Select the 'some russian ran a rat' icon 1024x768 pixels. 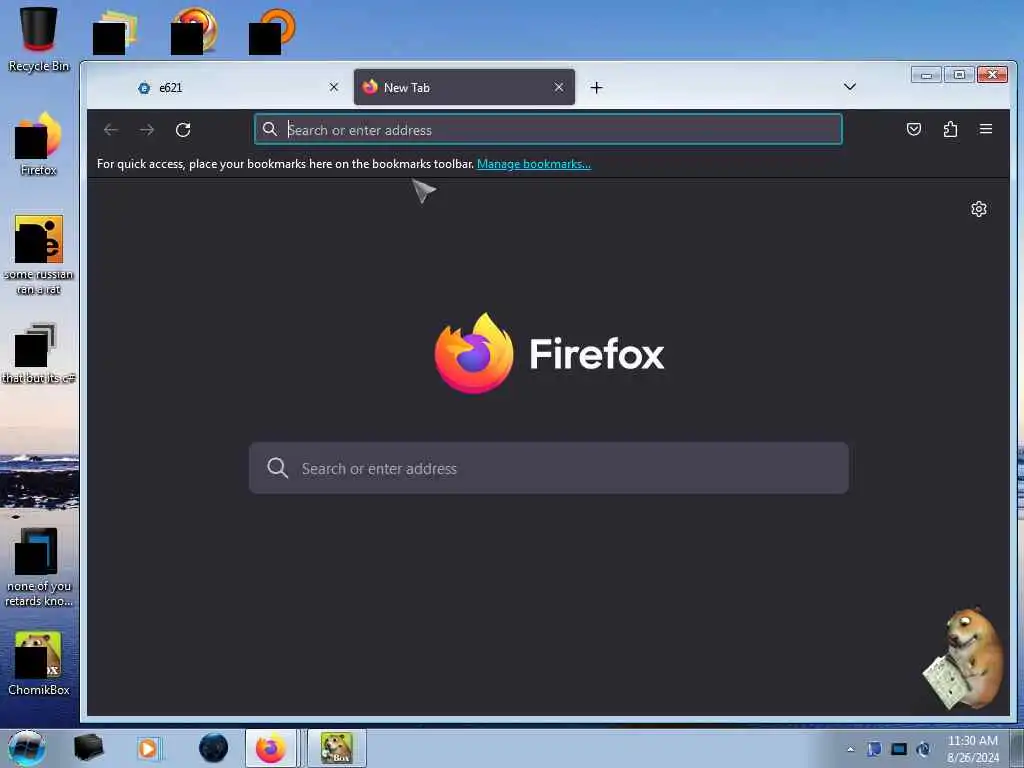(39, 255)
